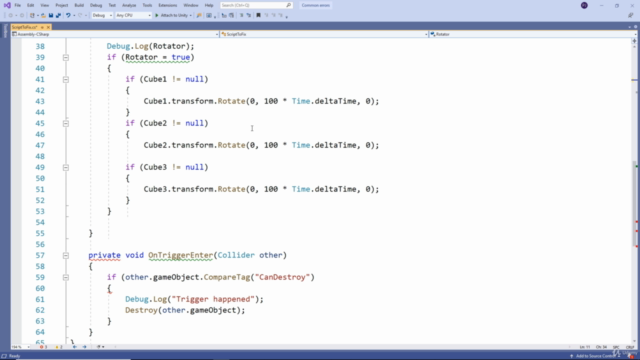Save the current file with Save icon
Screen dimensions: 640x360
click(x=51, y=16)
